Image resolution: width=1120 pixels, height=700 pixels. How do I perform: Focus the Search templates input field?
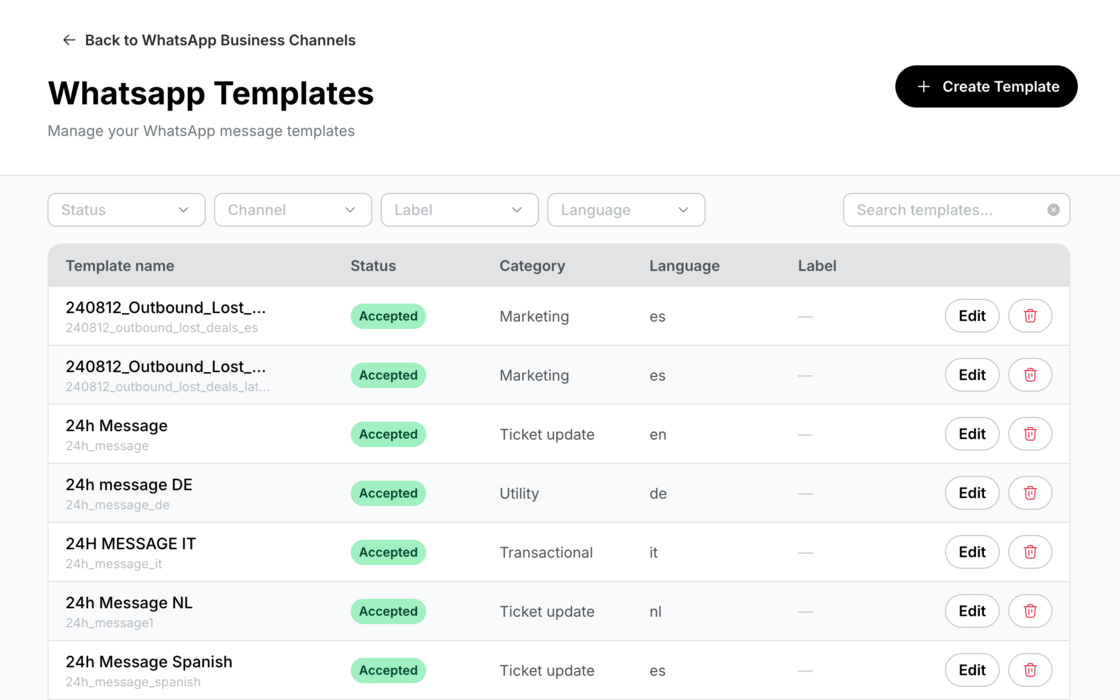(956, 210)
